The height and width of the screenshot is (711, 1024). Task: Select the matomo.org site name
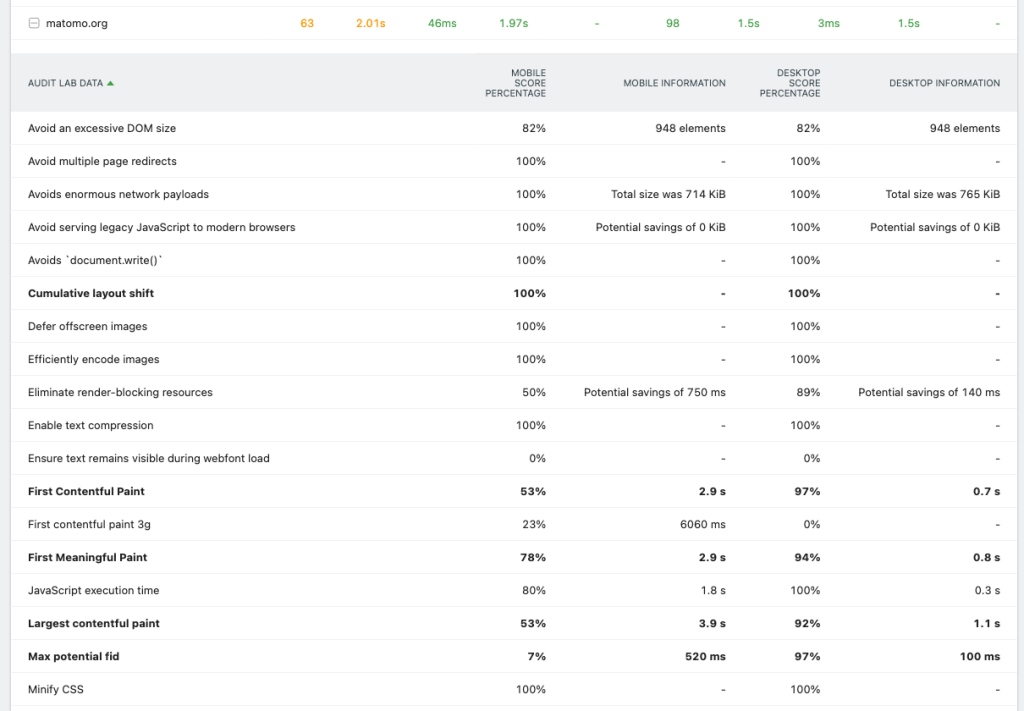(77, 23)
